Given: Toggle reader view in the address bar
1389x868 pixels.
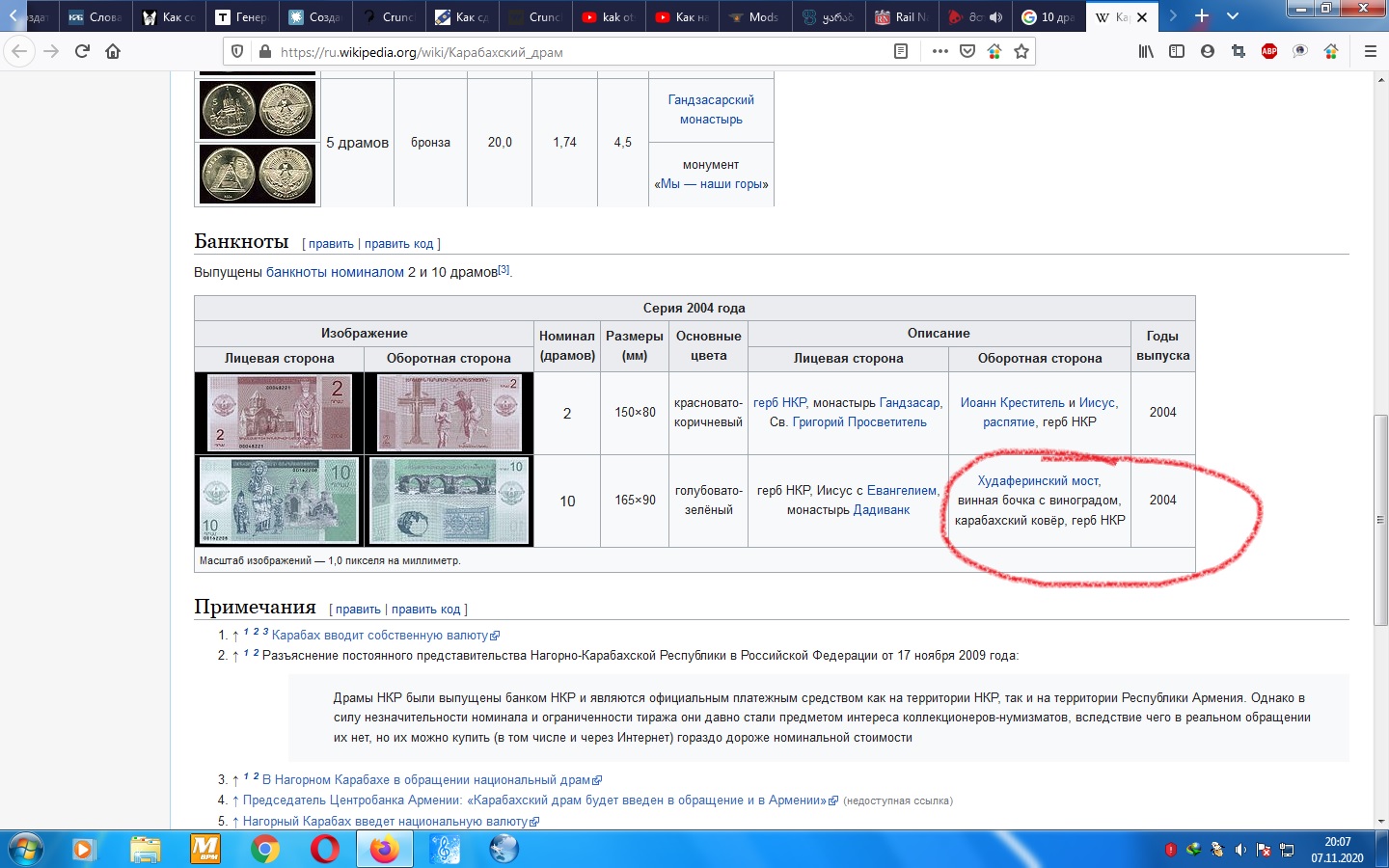Looking at the screenshot, I should click(x=901, y=52).
